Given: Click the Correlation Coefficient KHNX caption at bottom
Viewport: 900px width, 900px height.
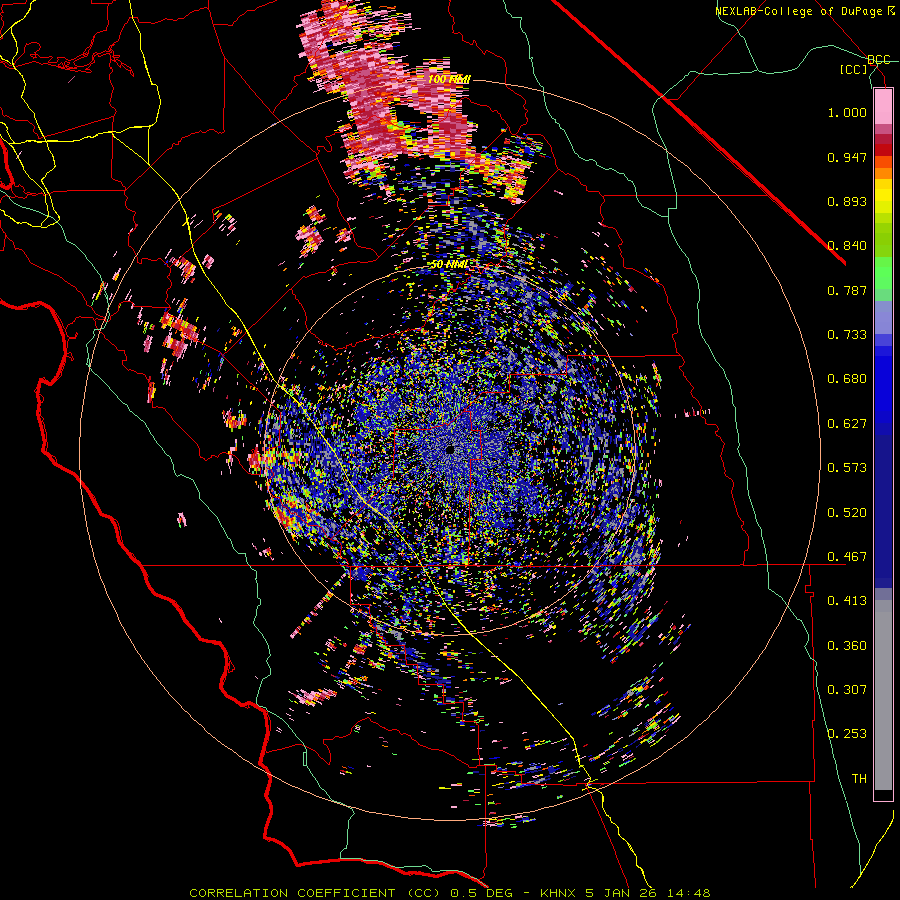Looking at the screenshot, I should 450,893.
